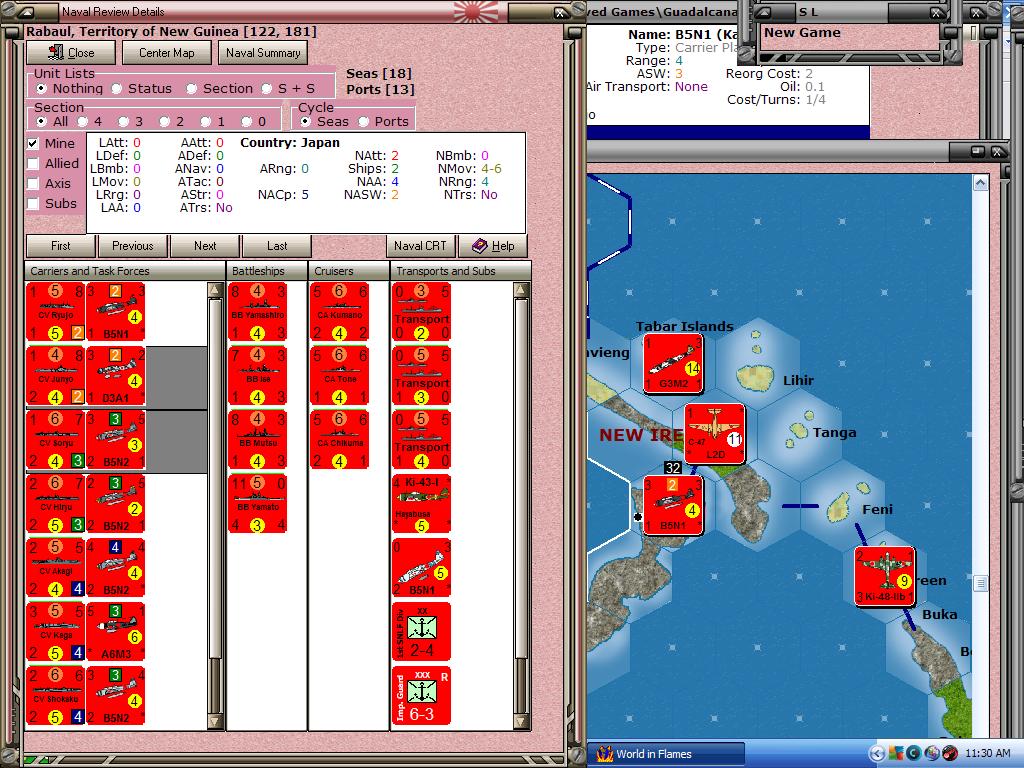
Task: Click the Battleships column header
Action: [266, 270]
